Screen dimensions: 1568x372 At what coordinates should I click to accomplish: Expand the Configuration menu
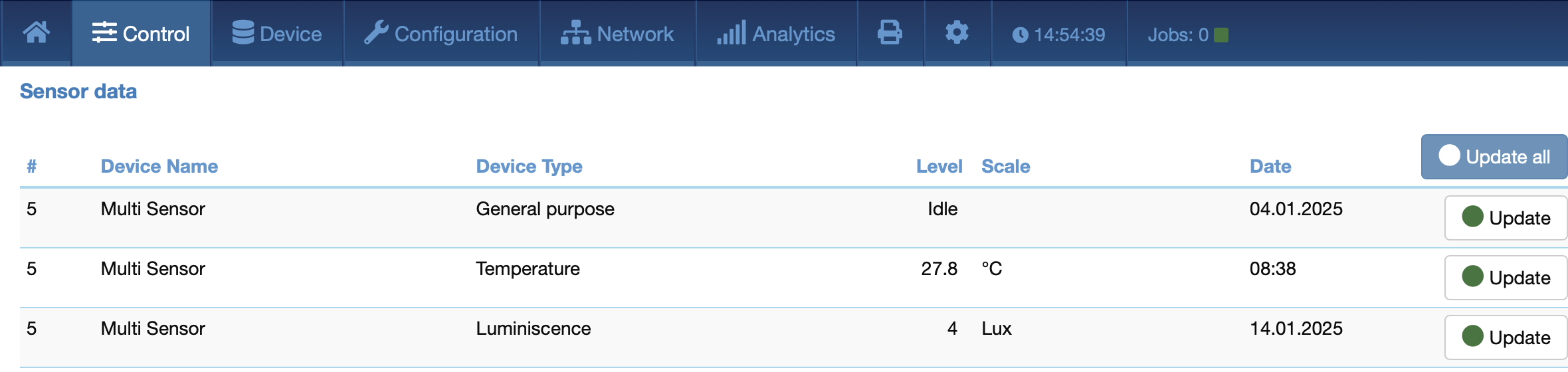pos(441,33)
